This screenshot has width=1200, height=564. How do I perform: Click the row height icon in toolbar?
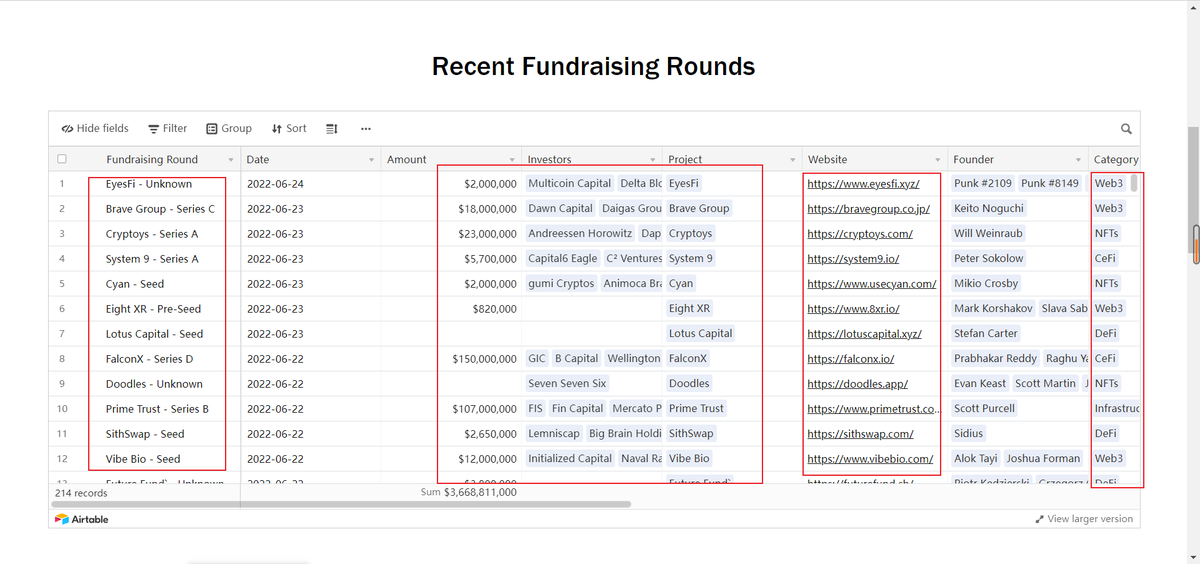point(332,129)
